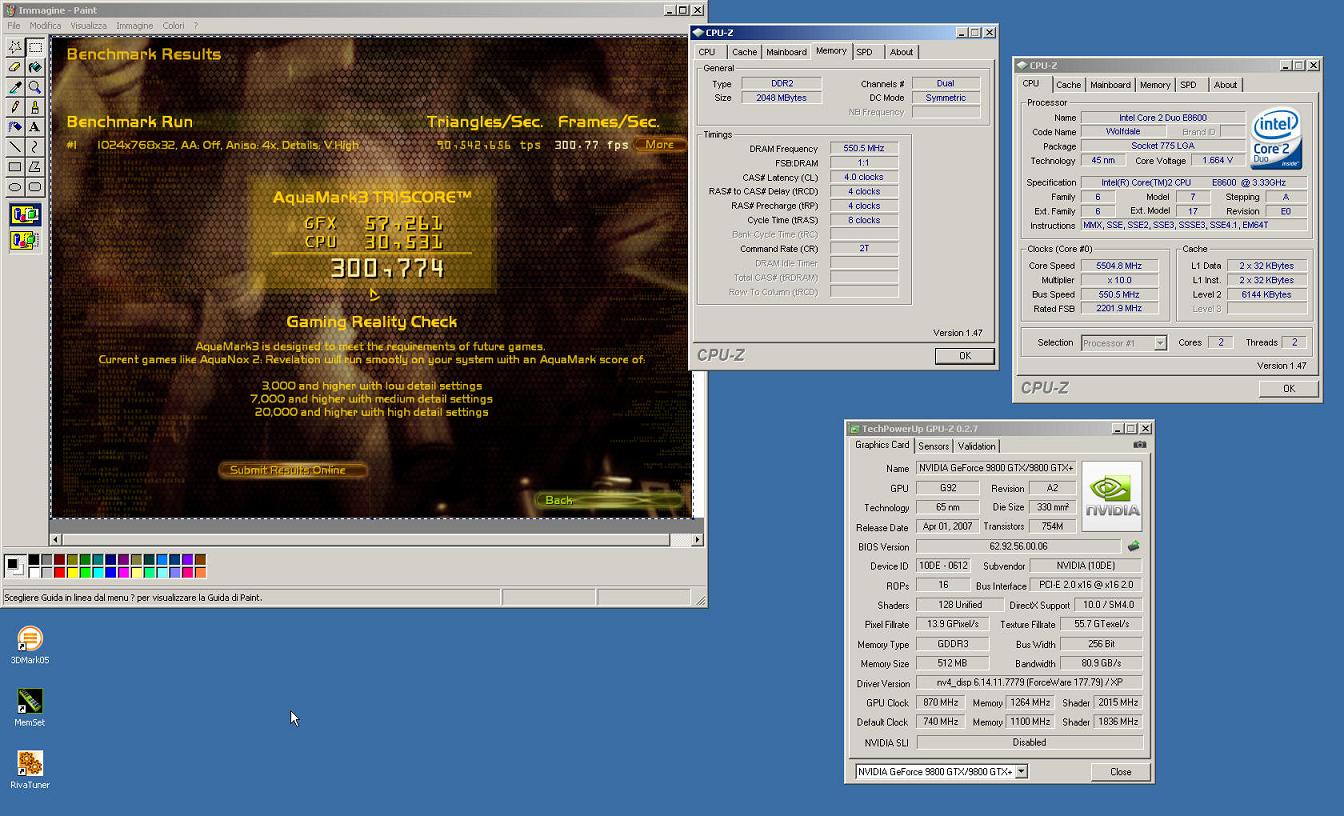This screenshot has height=816, width=1344.
Task: Open Cache tab in right CPU-Z window
Action: (1068, 85)
